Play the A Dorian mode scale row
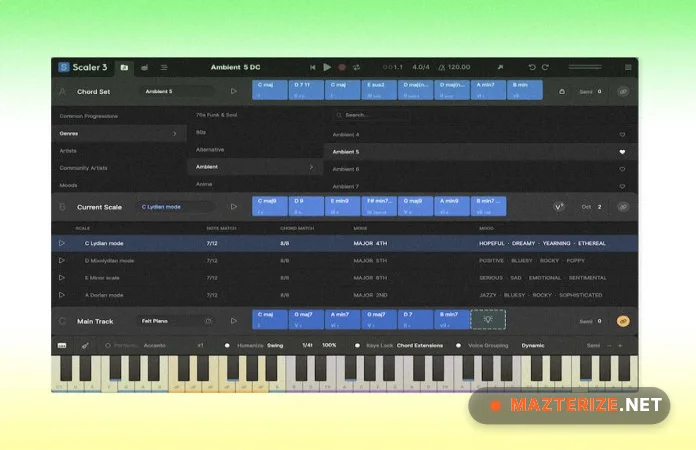Screen dimensions: 696x450 (x=62, y=295)
